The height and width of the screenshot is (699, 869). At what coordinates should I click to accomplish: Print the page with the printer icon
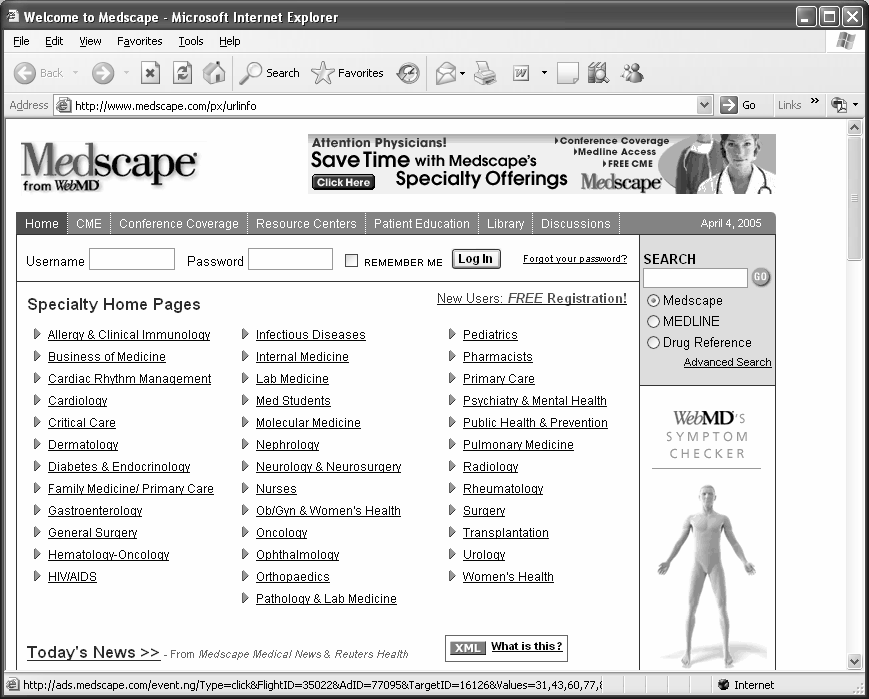pyautogui.click(x=485, y=73)
